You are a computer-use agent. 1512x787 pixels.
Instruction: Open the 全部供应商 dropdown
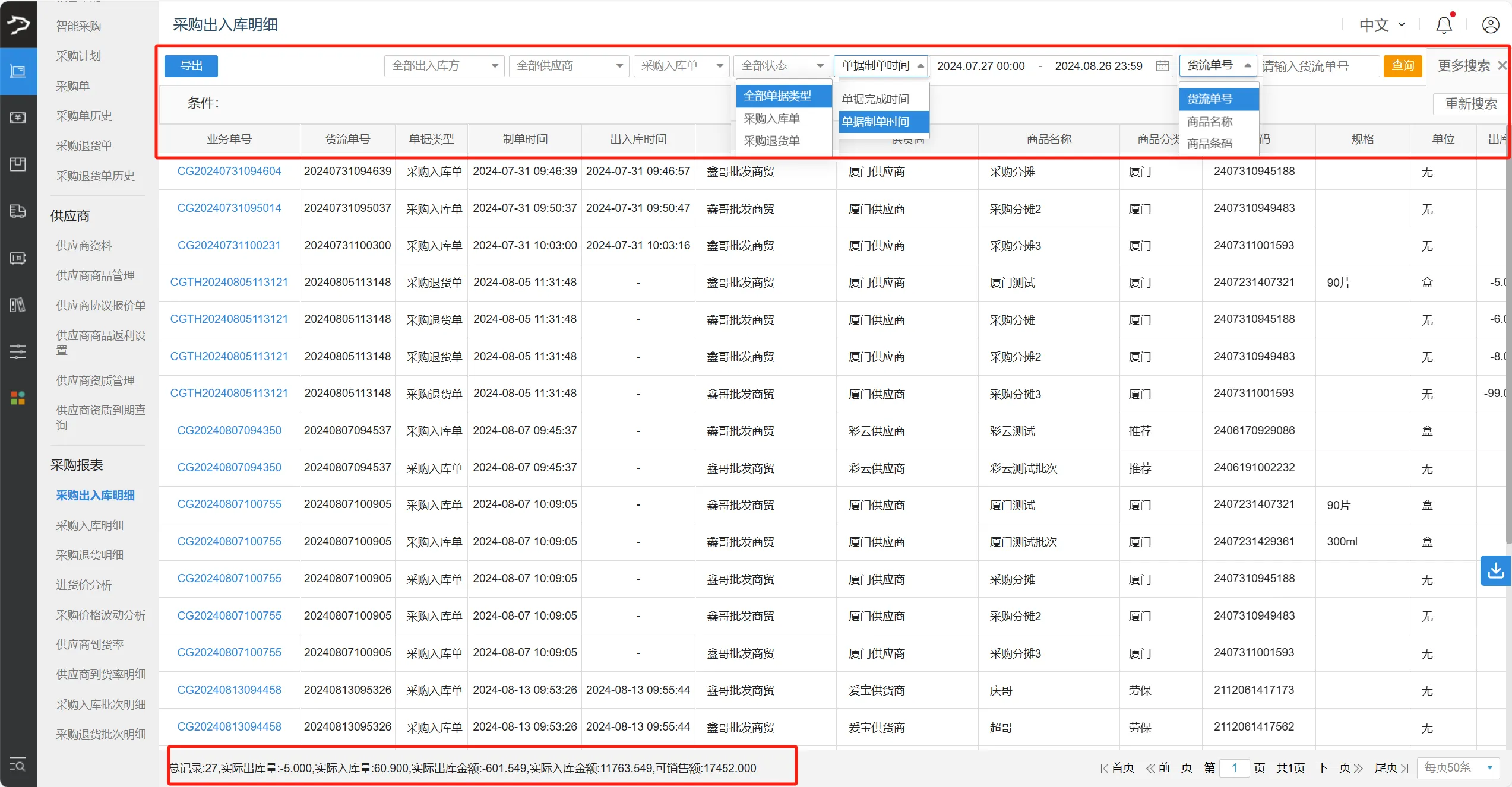coord(568,65)
